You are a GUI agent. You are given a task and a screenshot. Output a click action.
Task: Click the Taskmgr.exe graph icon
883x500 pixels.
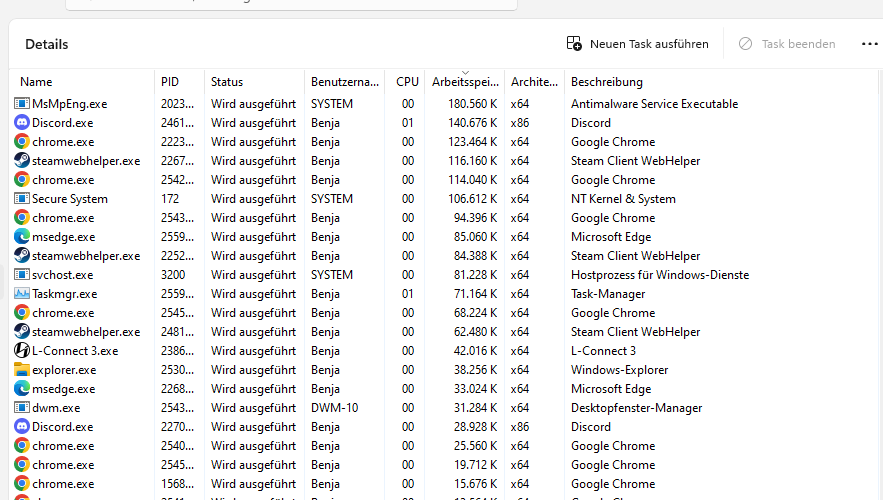point(21,293)
